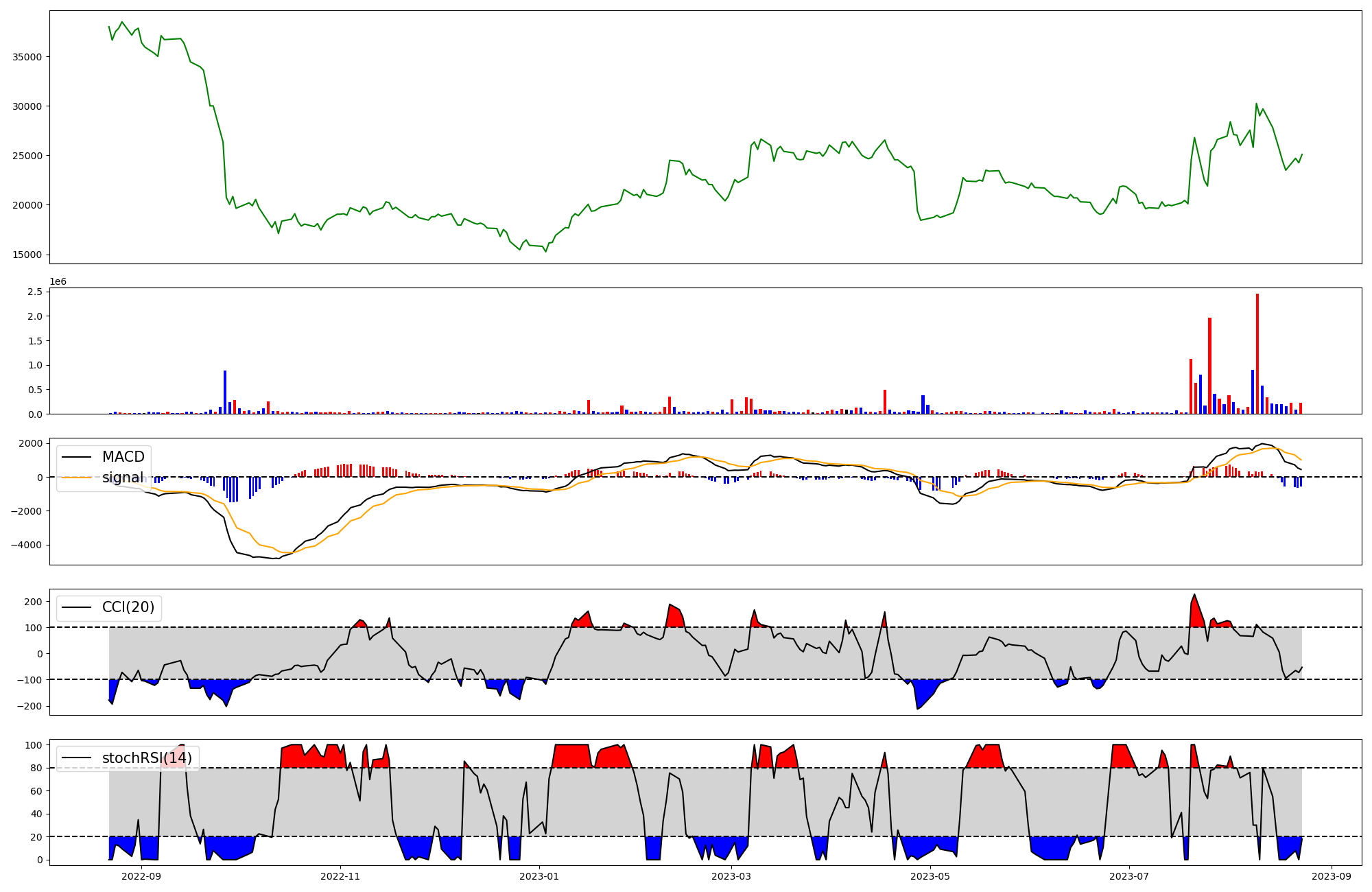Click the 2023-01 x-axis date label
Screen dimensions: 1372x892
(539, 876)
